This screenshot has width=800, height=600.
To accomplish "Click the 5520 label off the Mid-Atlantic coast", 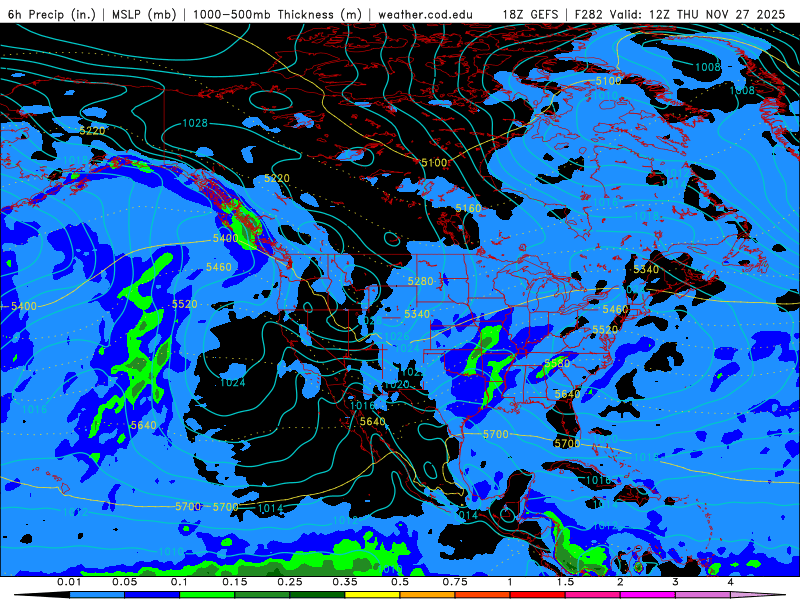I will (605, 330).
